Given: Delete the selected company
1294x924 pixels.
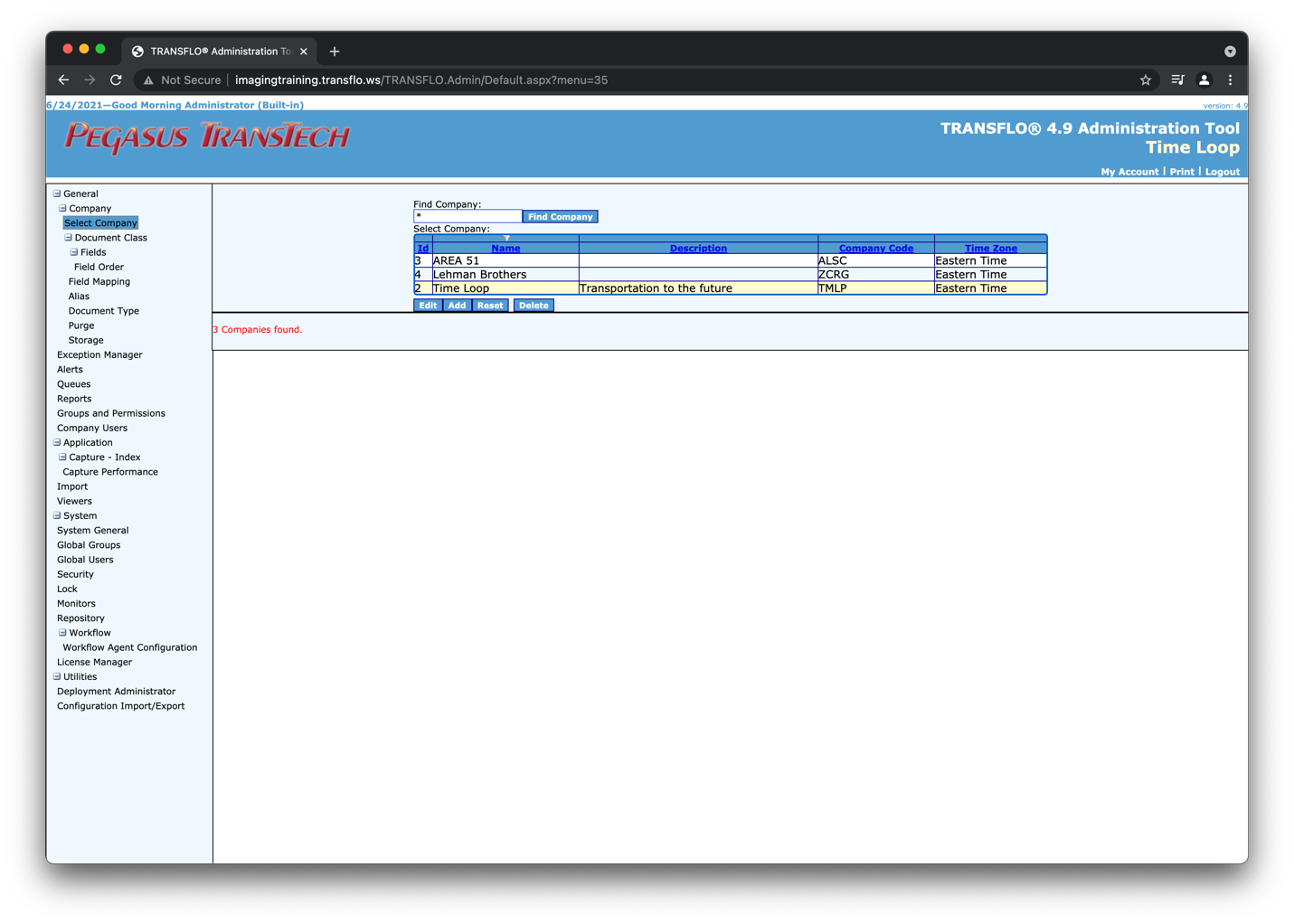Looking at the screenshot, I should [x=534, y=306].
